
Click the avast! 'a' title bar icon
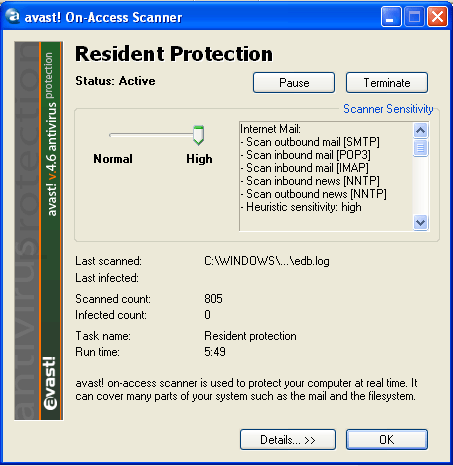point(13,16)
